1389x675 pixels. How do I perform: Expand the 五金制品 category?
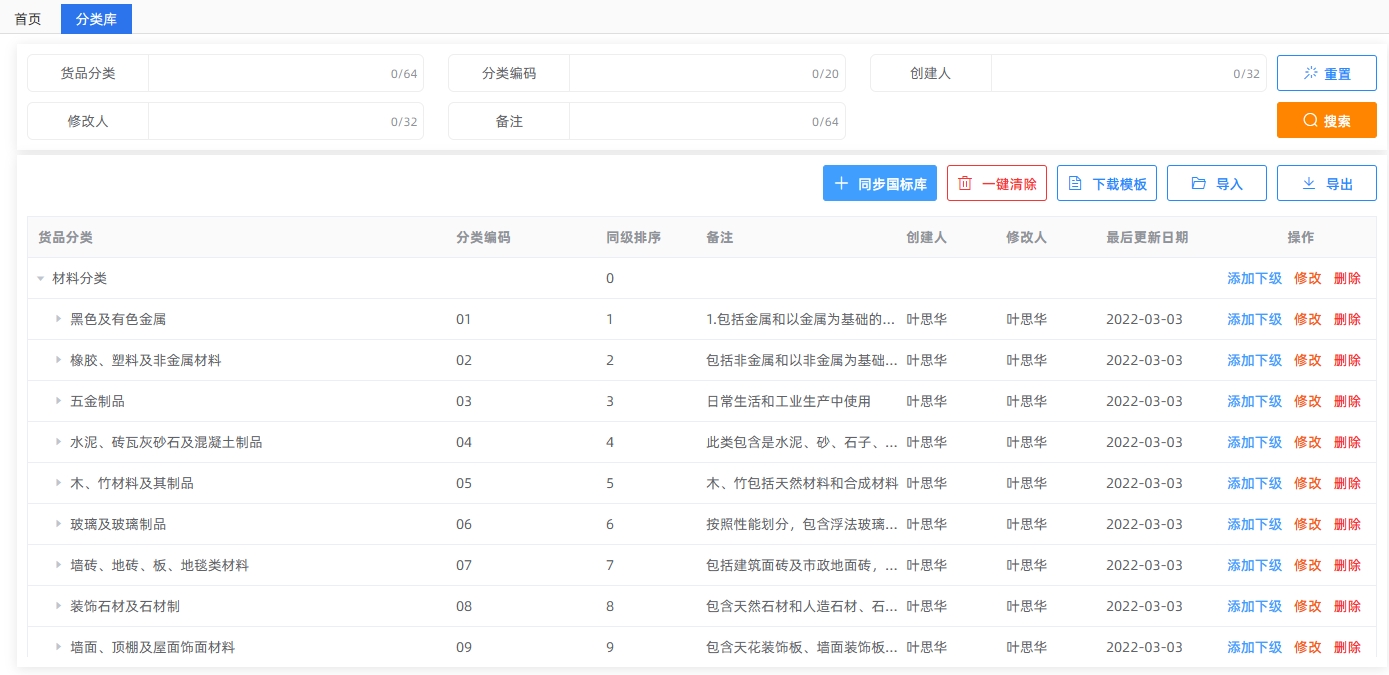click(x=59, y=402)
